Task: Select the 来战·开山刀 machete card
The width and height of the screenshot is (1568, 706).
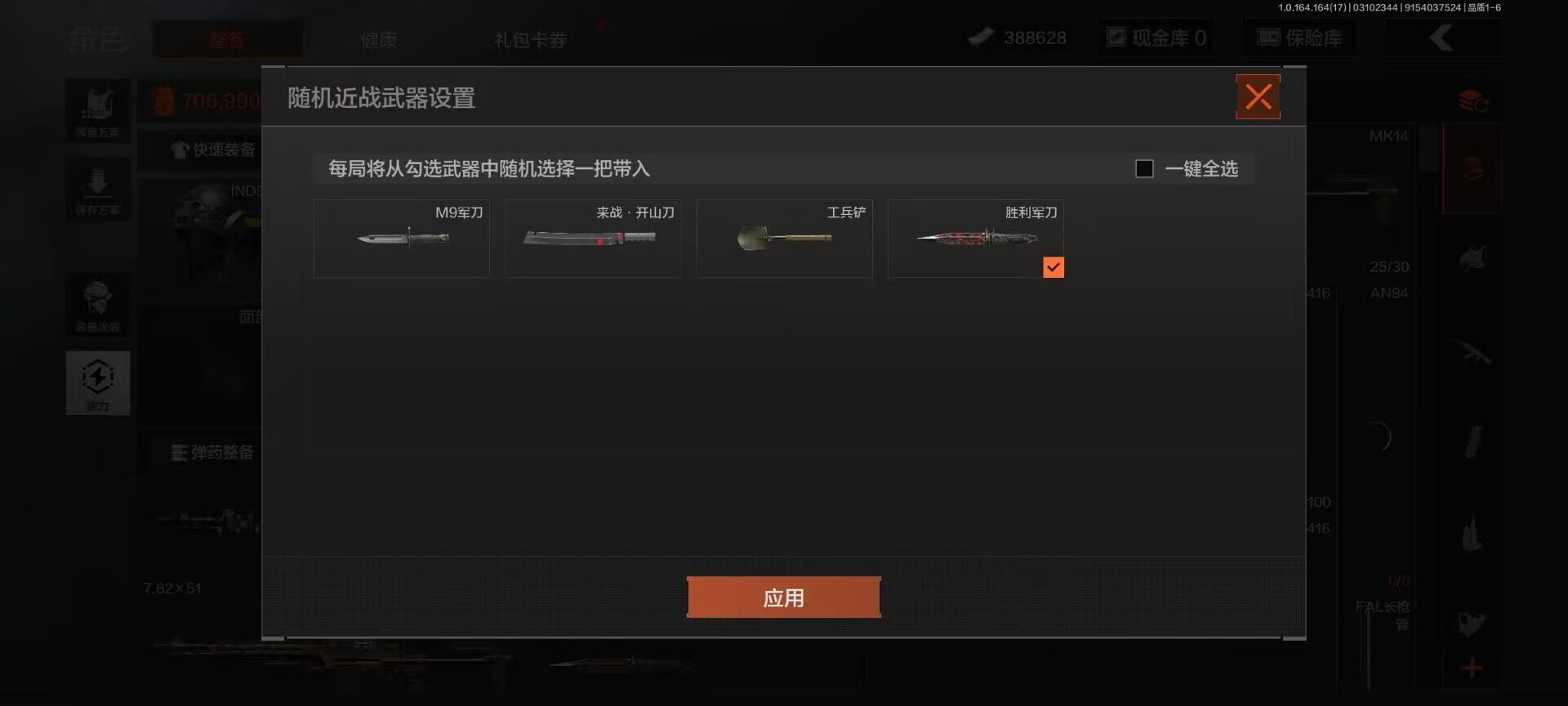Action: pos(593,239)
